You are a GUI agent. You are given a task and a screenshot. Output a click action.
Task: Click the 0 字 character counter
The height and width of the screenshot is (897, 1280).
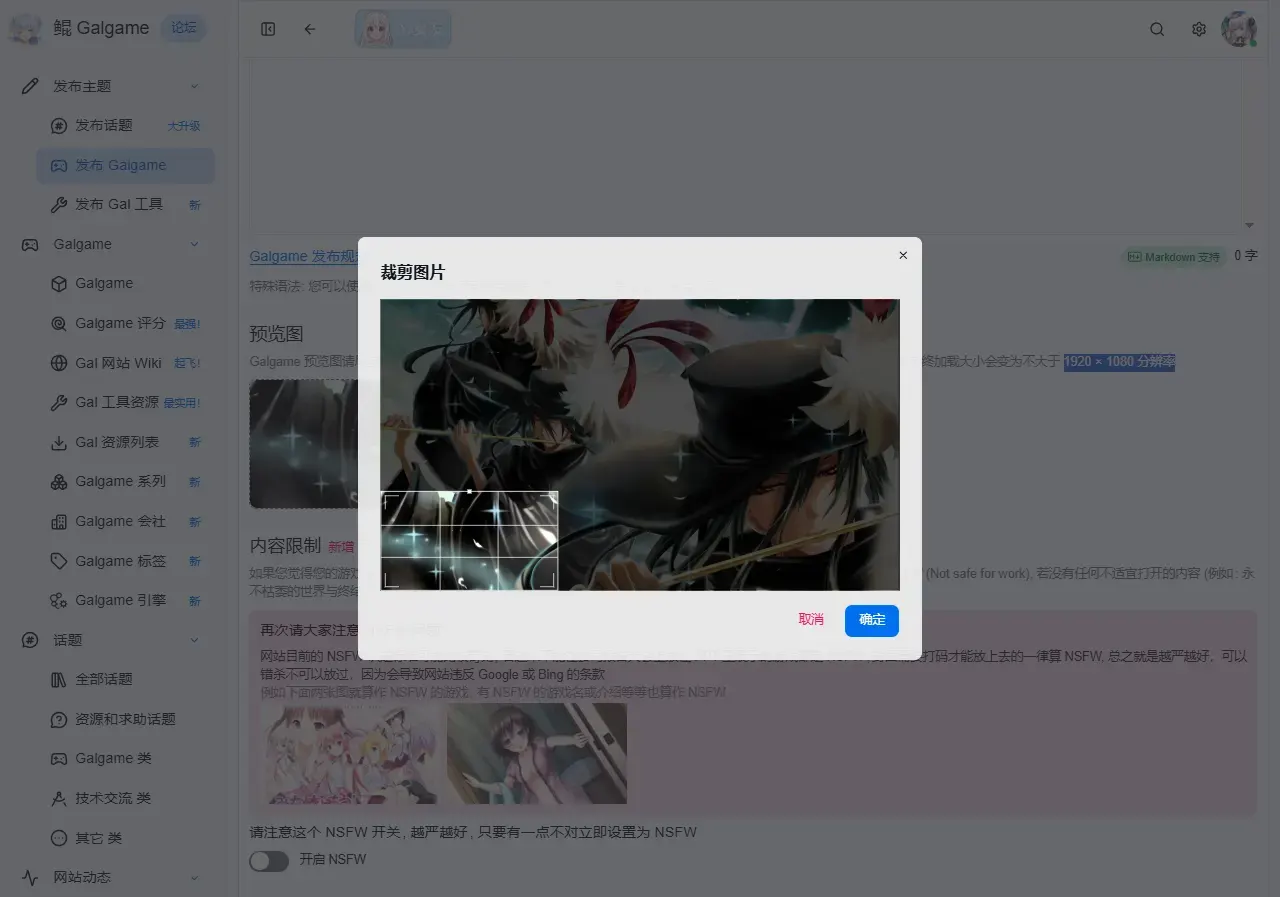point(1245,256)
